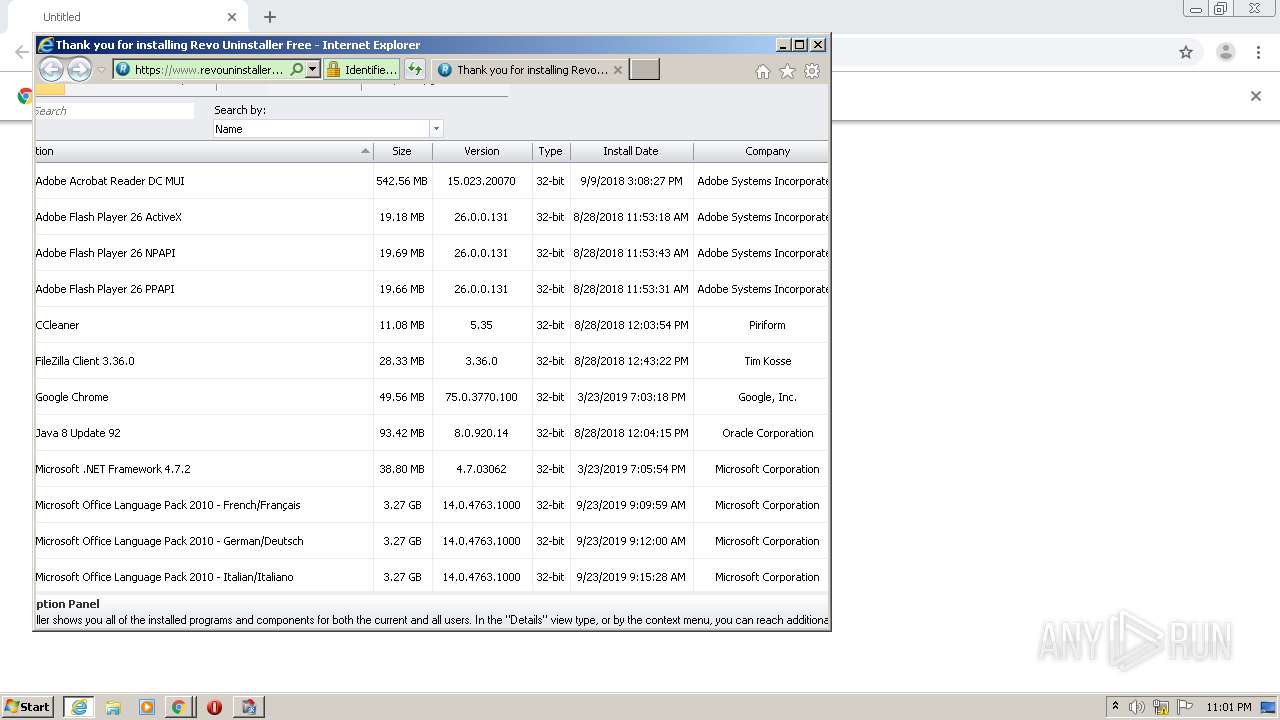
Task: Open a new Chrome tab
Action: [270, 17]
